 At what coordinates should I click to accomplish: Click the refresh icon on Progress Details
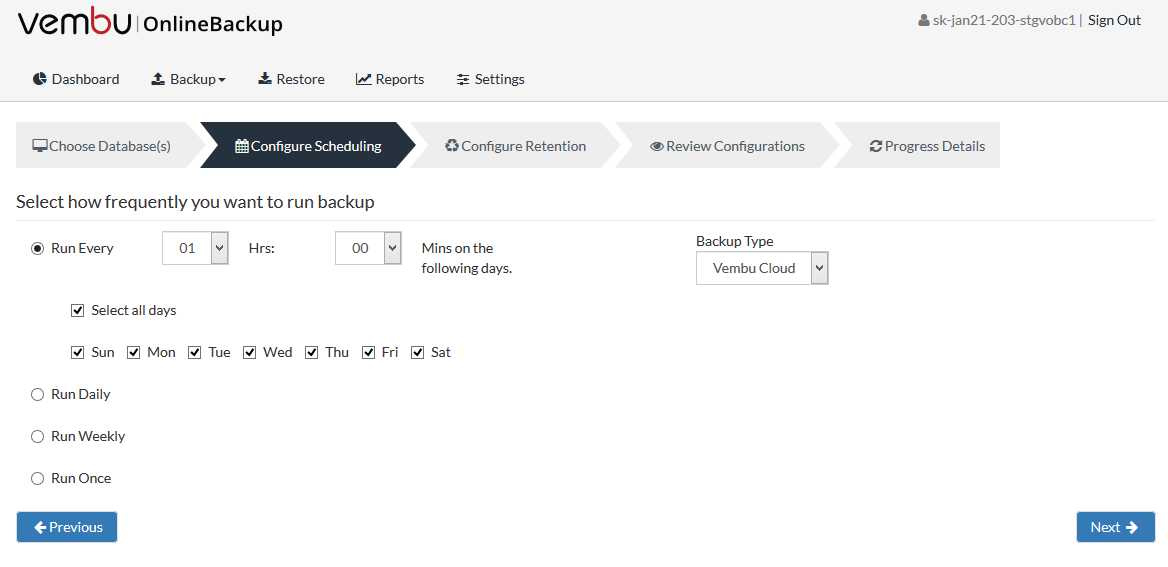tap(876, 146)
